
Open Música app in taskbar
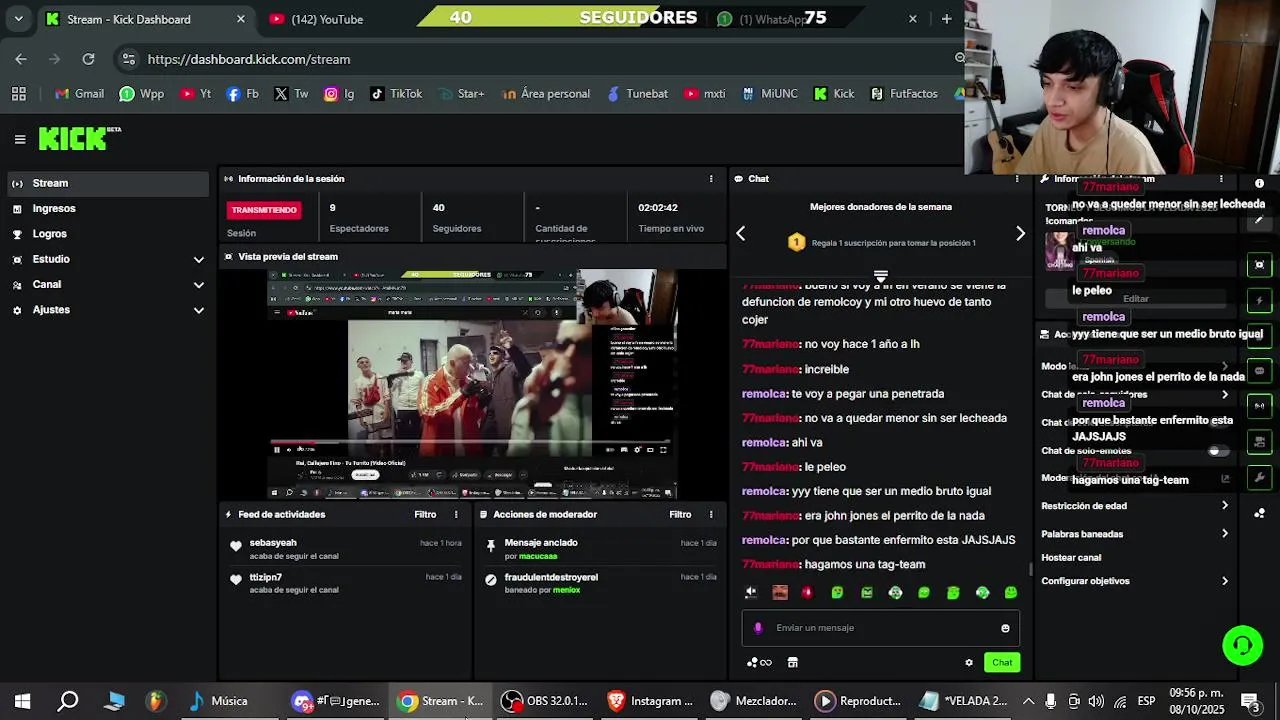[x=219, y=701]
